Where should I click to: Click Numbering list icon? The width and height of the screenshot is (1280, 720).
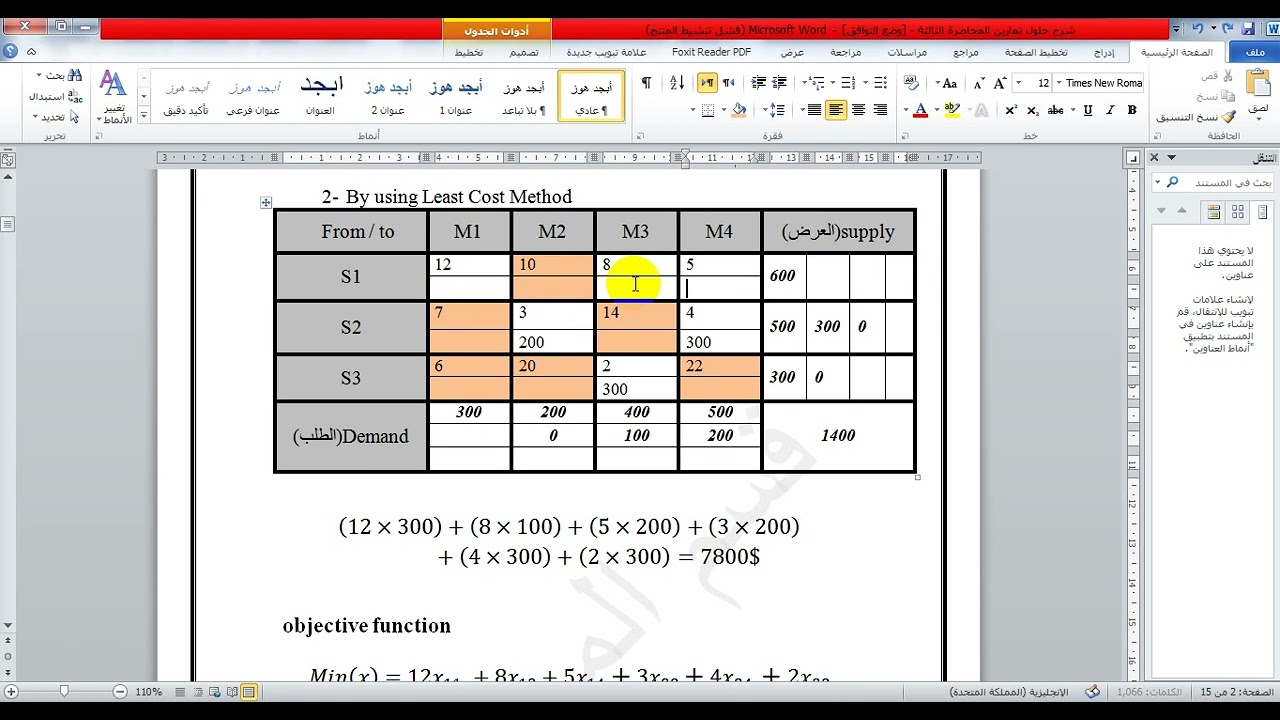(846, 83)
